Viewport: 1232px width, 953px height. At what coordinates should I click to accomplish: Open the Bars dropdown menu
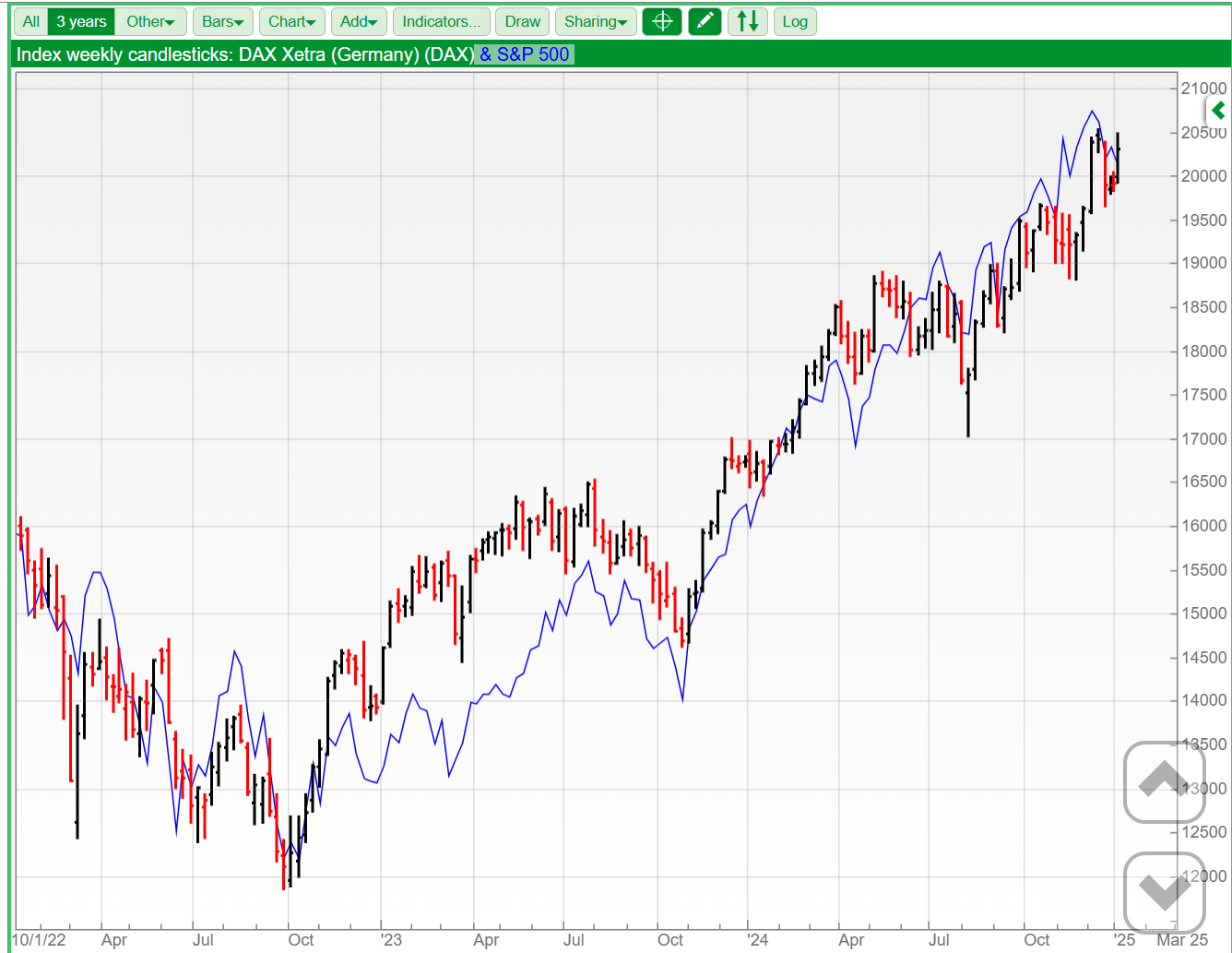tap(223, 21)
